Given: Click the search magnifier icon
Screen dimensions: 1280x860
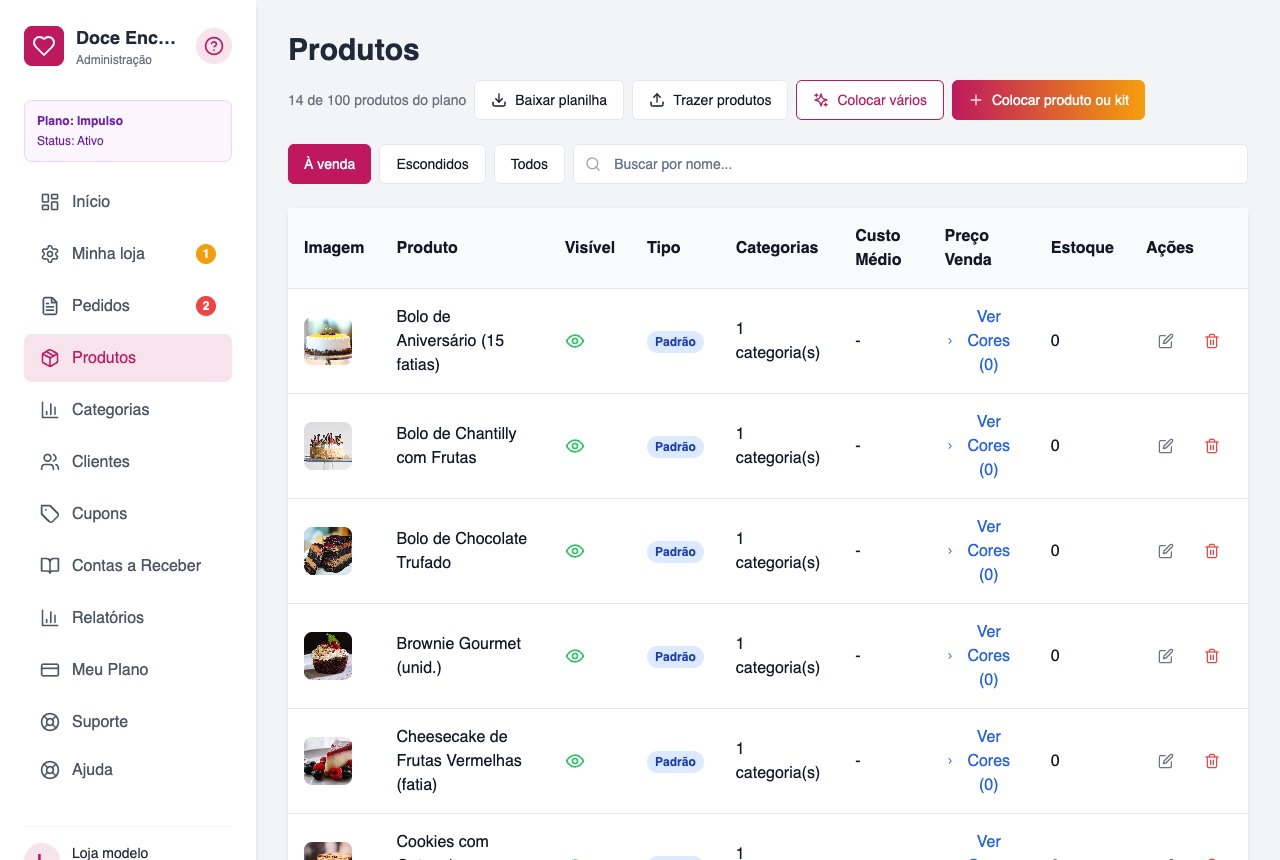Looking at the screenshot, I should (x=594, y=164).
